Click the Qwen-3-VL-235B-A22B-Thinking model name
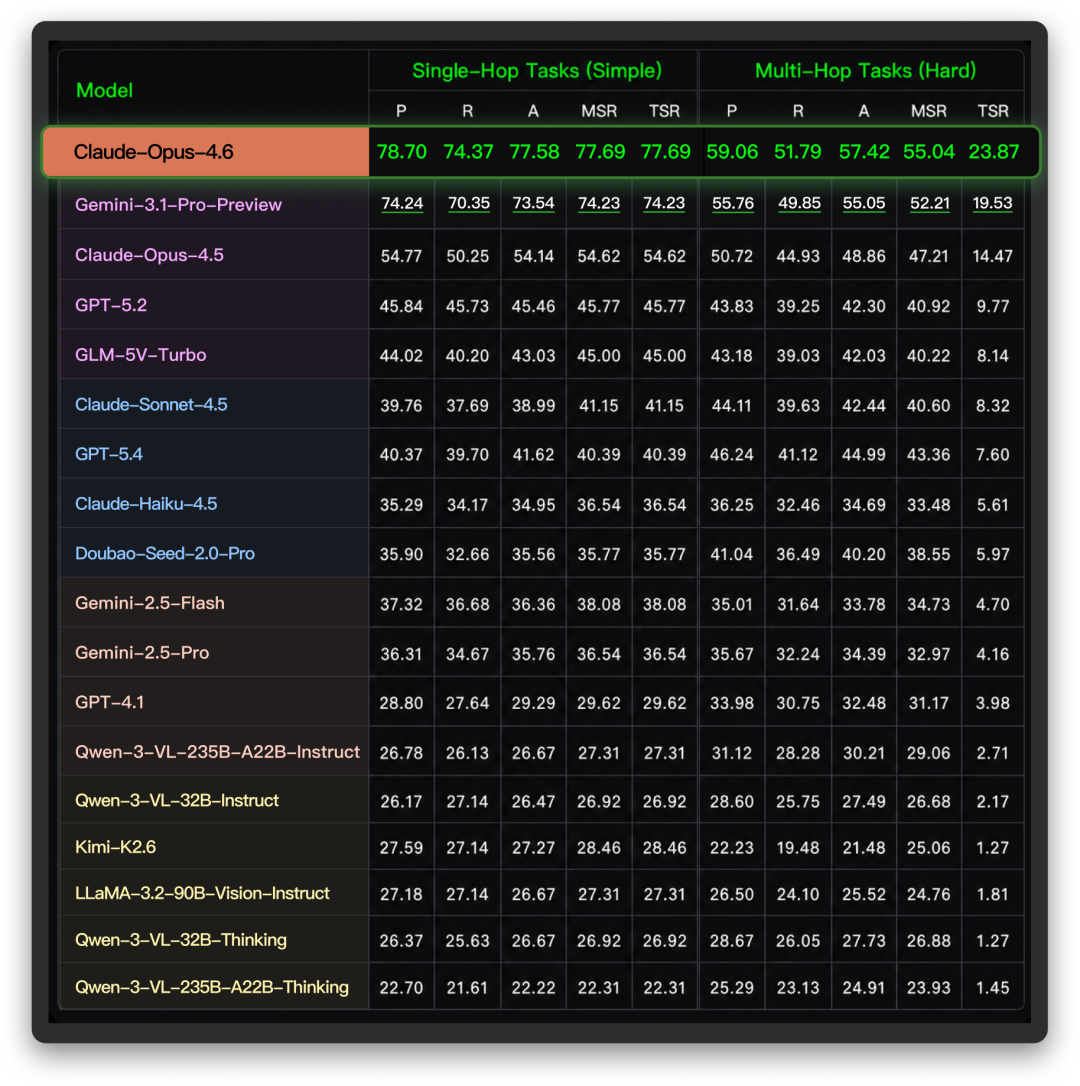The height and width of the screenshot is (1086, 1080). (x=212, y=987)
